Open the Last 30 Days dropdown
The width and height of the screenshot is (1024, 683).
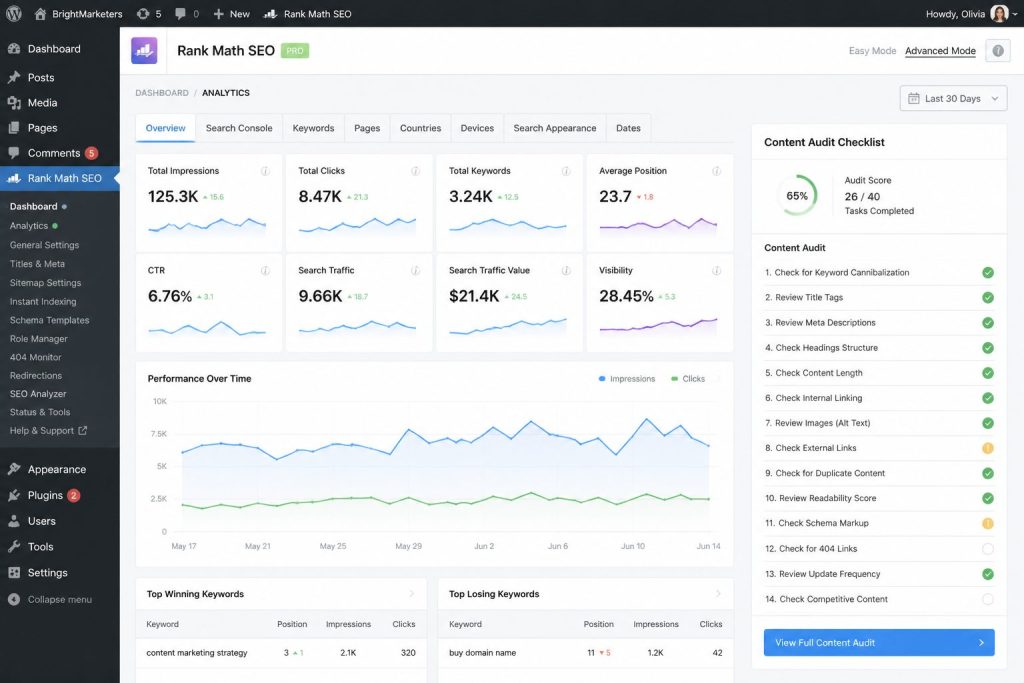[x=953, y=99]
